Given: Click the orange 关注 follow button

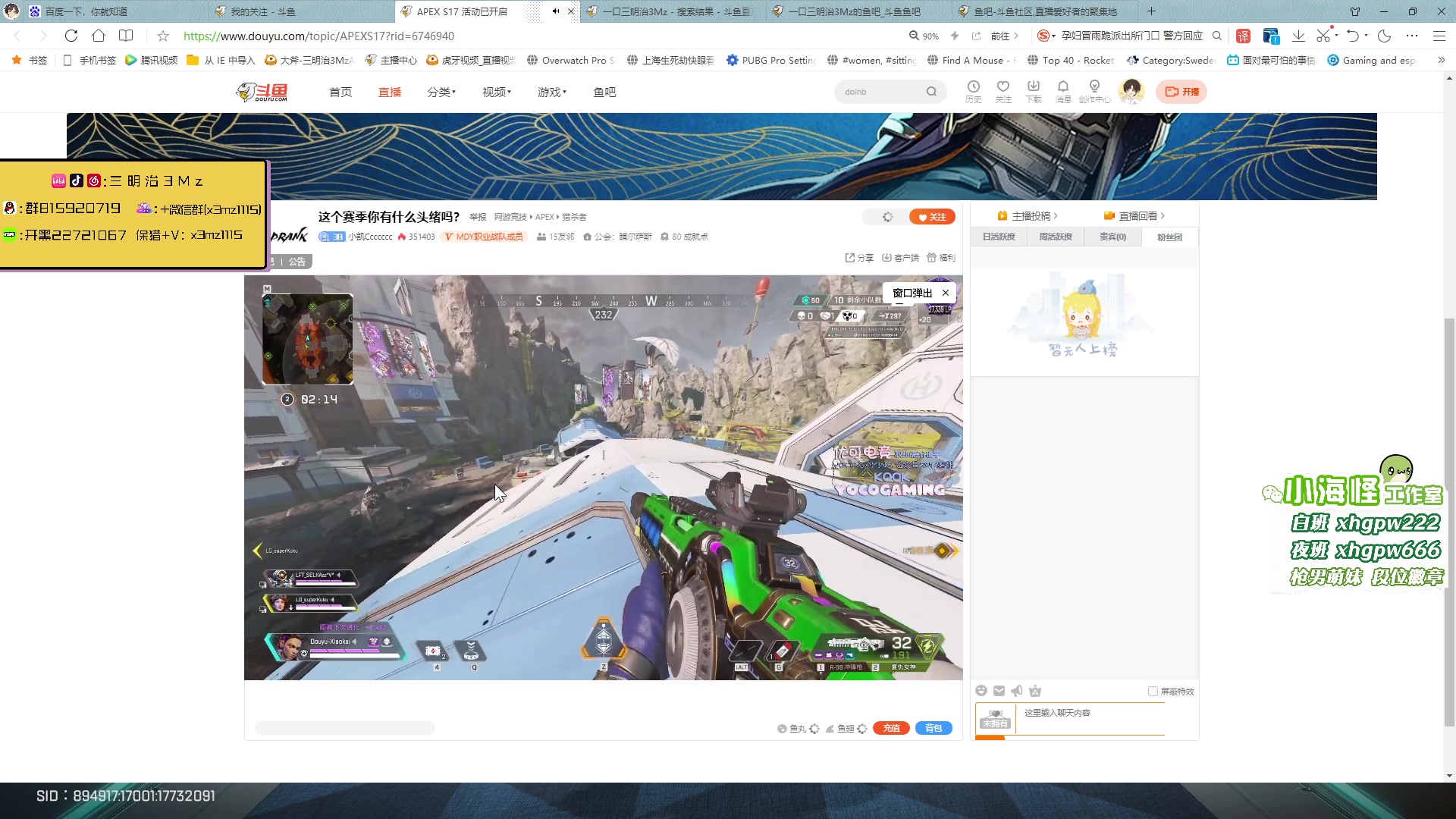Looking at the screenshot, I should pyautogui.click(x=932, y=217).
